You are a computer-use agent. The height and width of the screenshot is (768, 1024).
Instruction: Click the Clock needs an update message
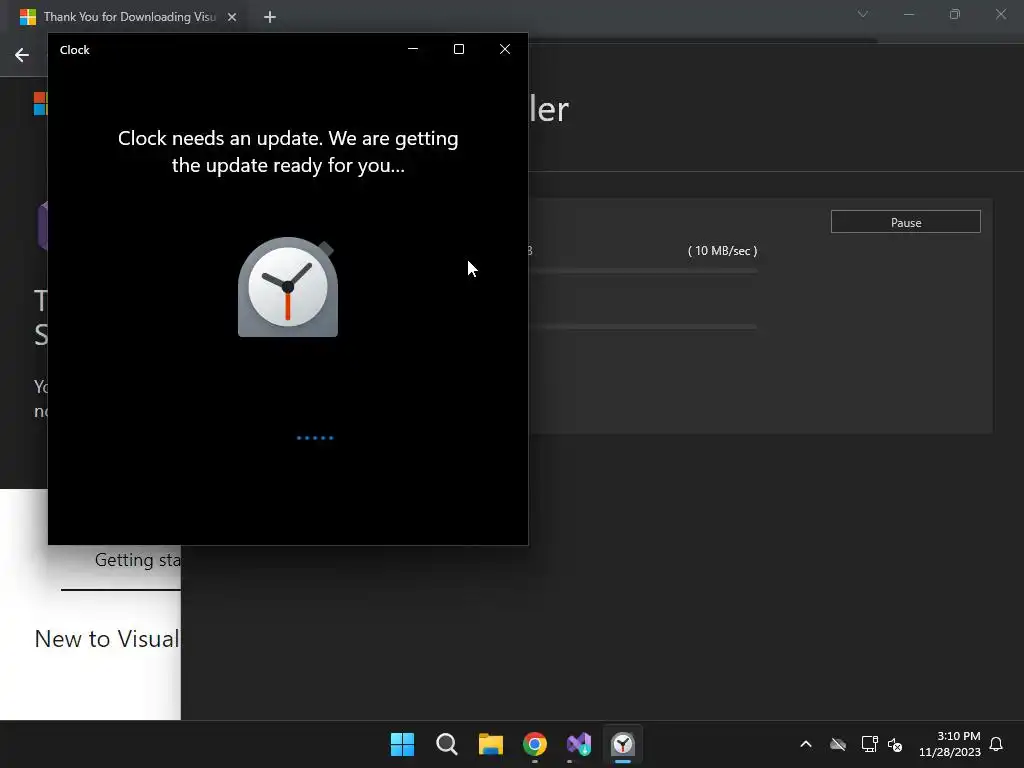288,152
